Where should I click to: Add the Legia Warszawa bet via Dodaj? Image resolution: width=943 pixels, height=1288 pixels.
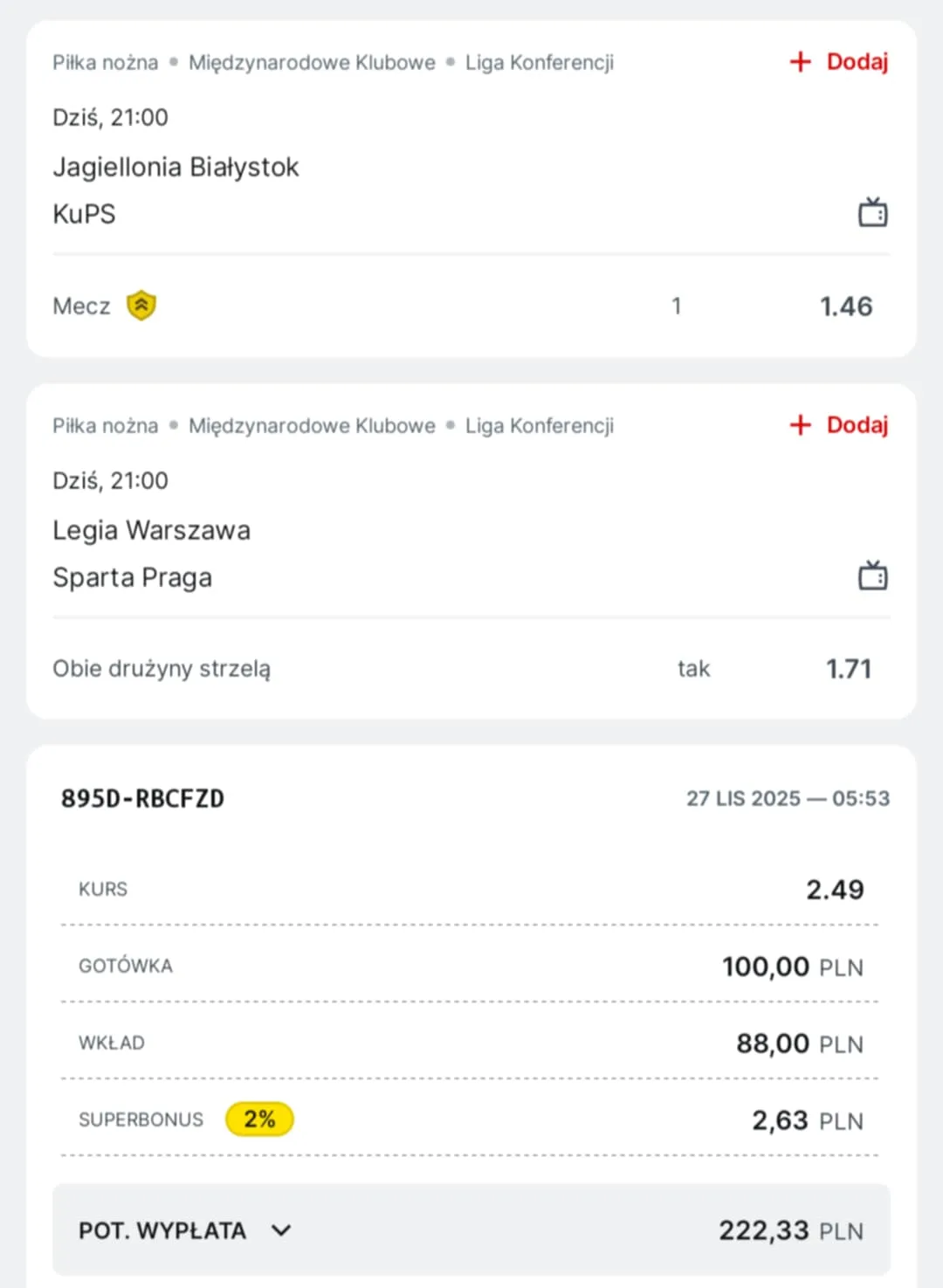pos(857,425)
